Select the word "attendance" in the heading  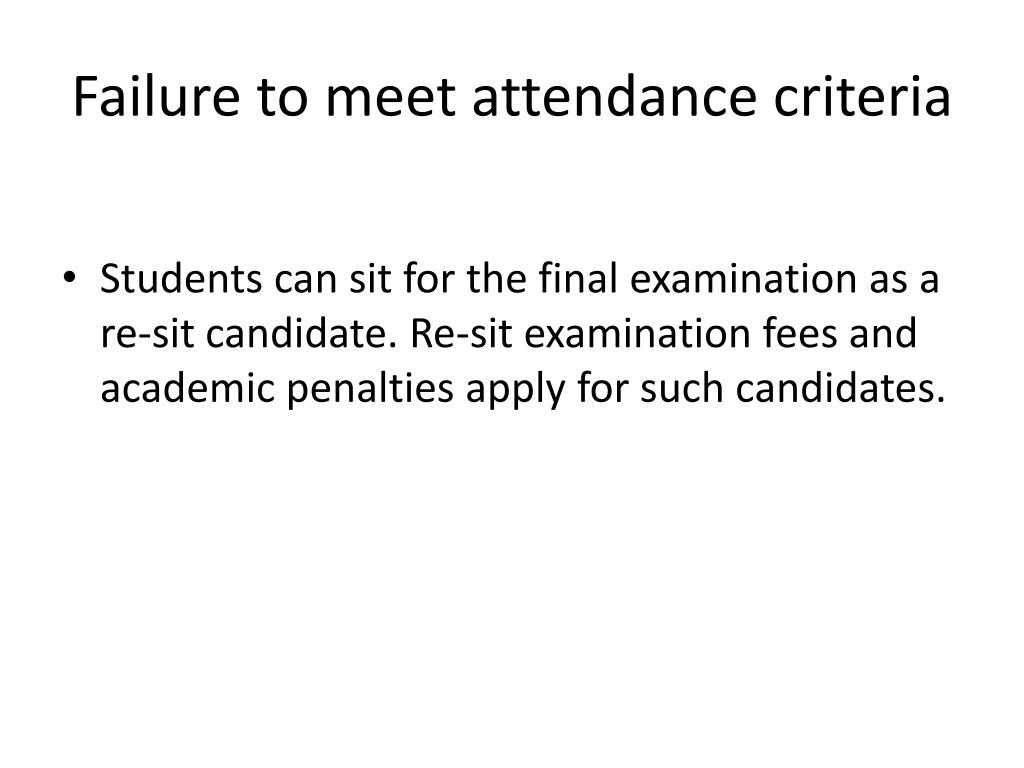tap(614, 97)
